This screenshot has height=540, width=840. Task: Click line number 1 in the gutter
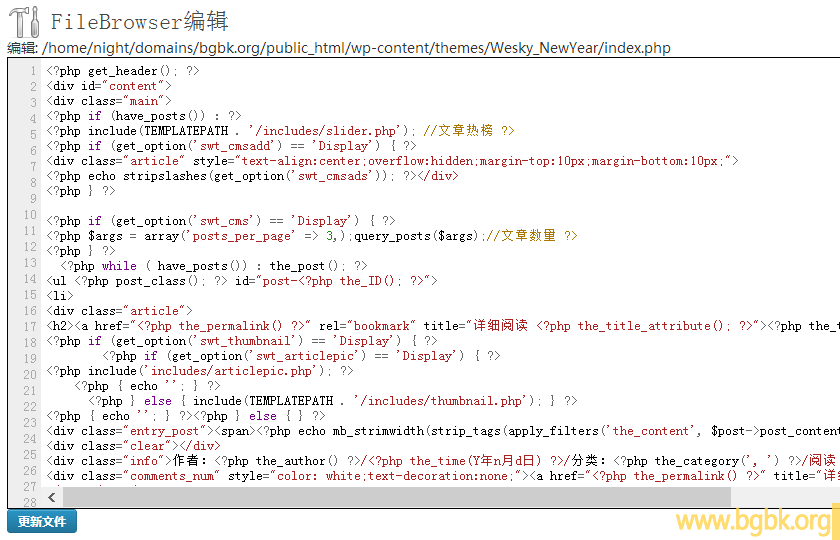pos(34,71)
